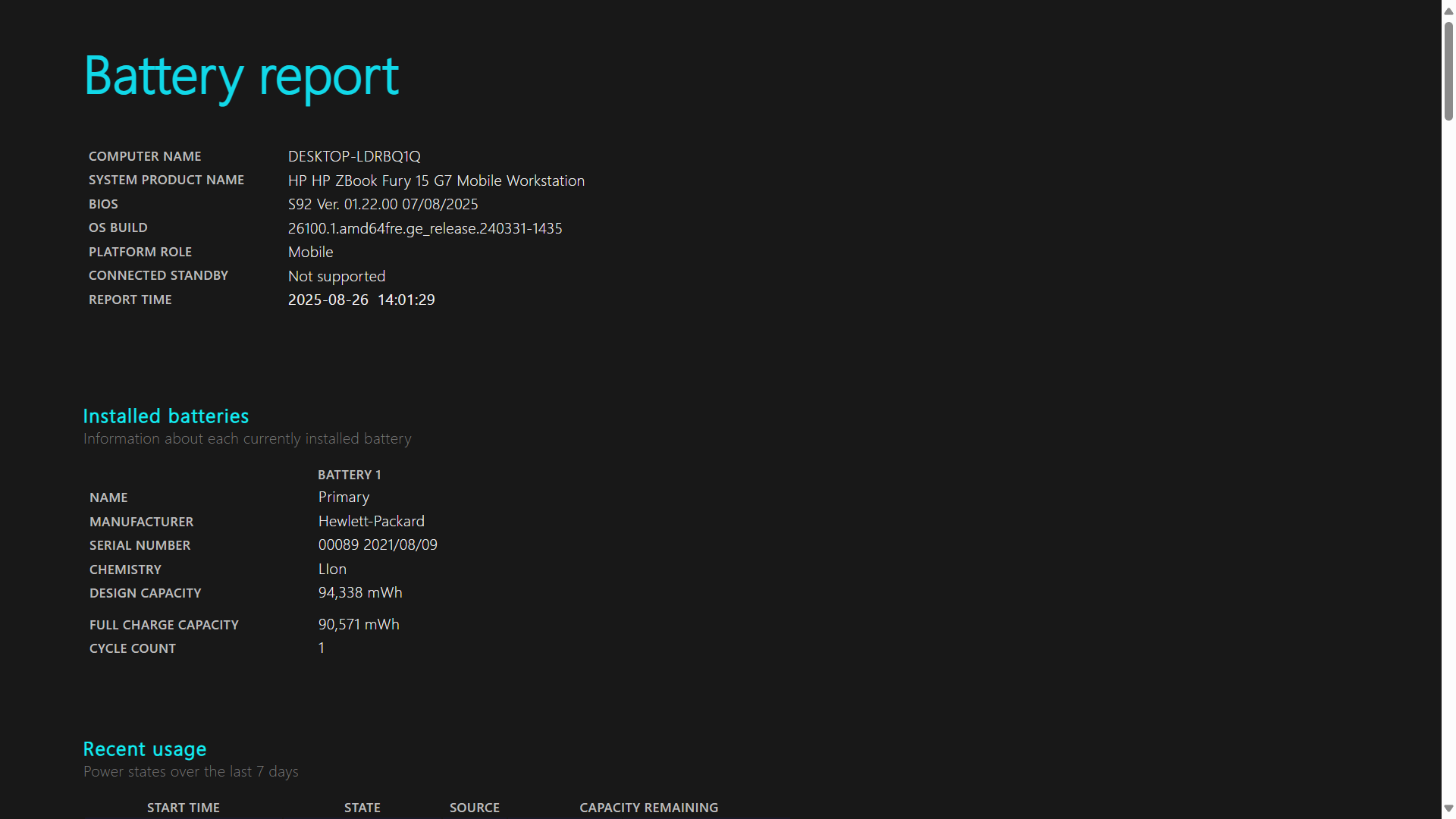Click 'Power states over the last 7 days'
The image size is (1456, 819).
[x=191, y=772]
